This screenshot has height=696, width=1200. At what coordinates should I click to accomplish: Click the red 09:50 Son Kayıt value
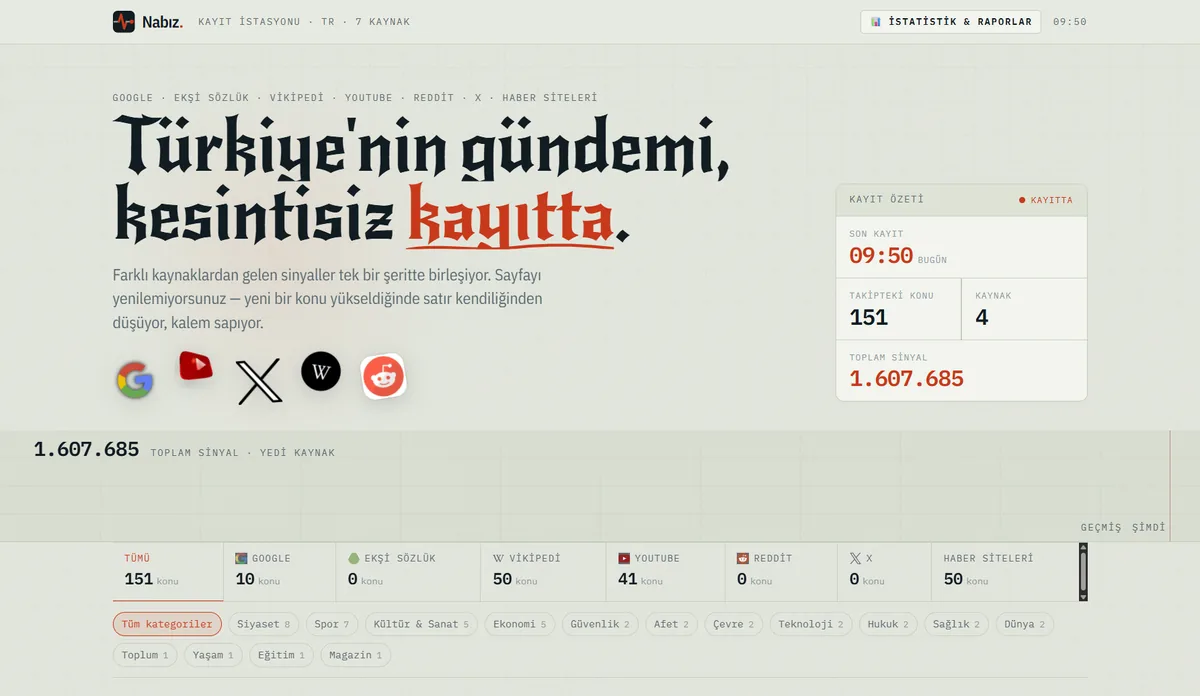pyautogui.click(x=881, y=256)
